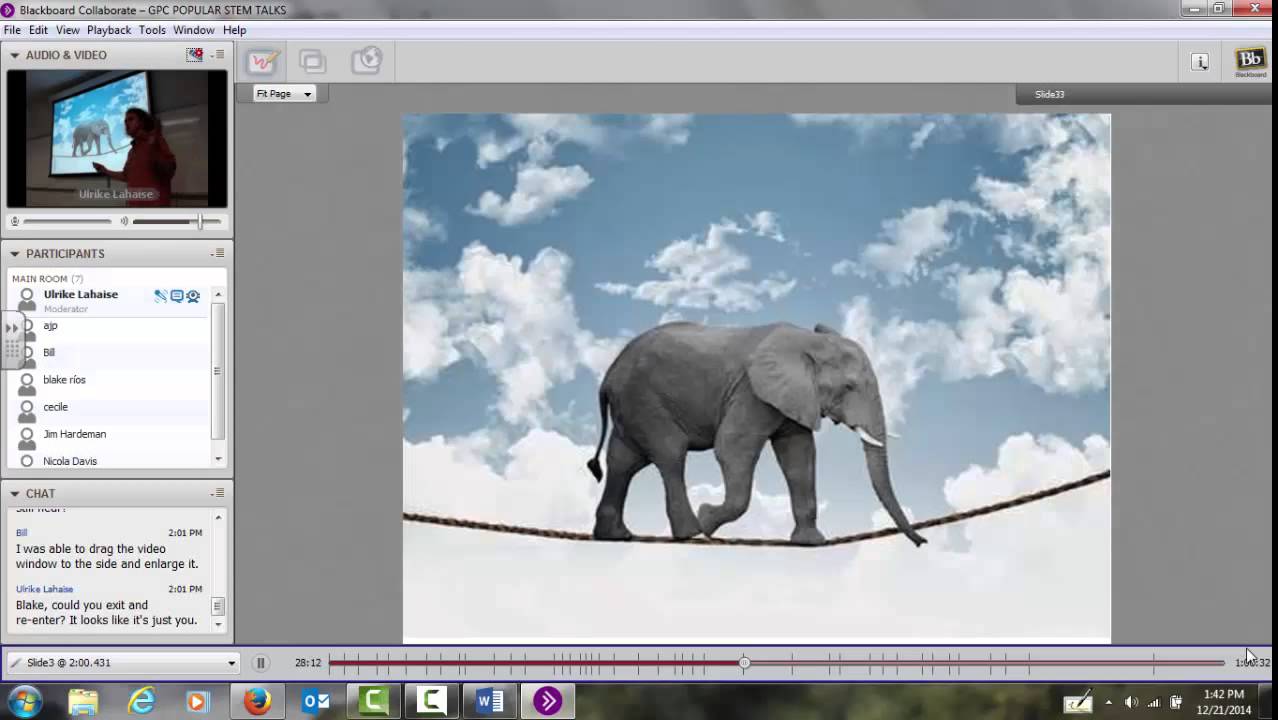Open the Slide3 index dropdown

(123, 663)
